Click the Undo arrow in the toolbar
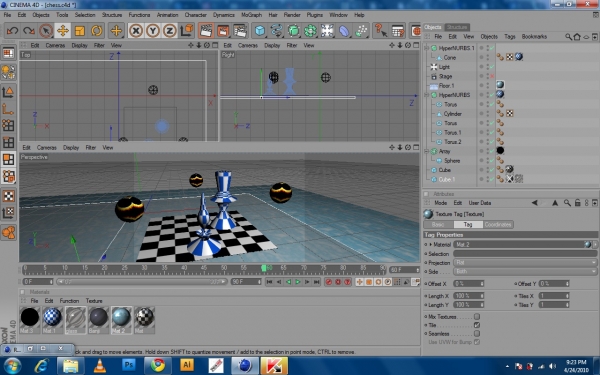This screenshot has width=600, height=375. point(12,31)
